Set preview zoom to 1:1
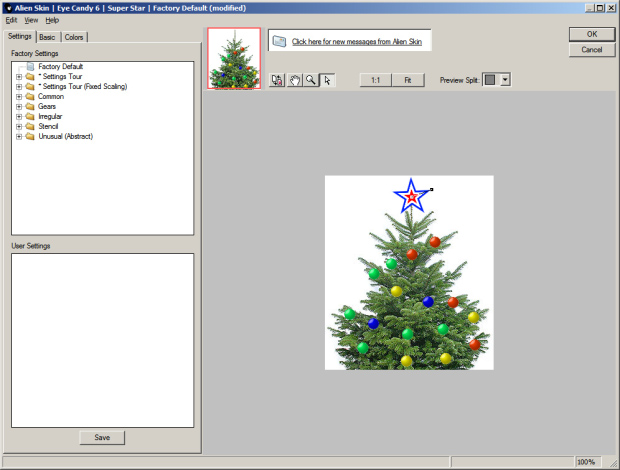 376,80
